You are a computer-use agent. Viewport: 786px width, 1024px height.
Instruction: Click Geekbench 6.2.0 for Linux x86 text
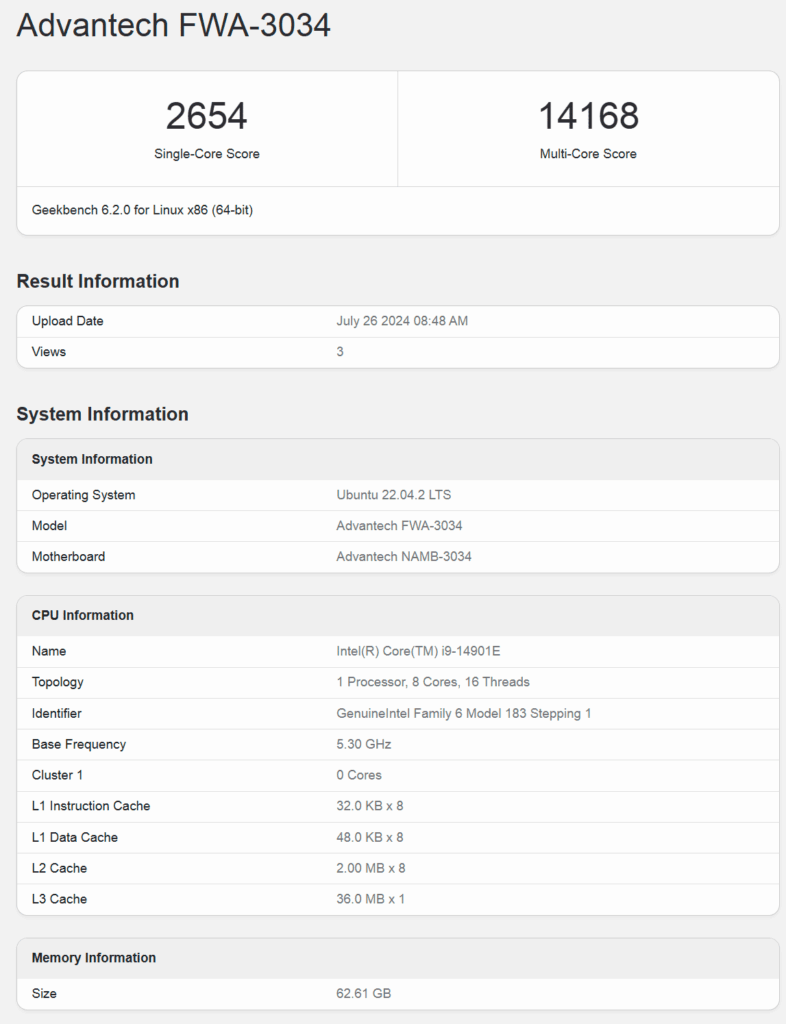tap(142, 210)
